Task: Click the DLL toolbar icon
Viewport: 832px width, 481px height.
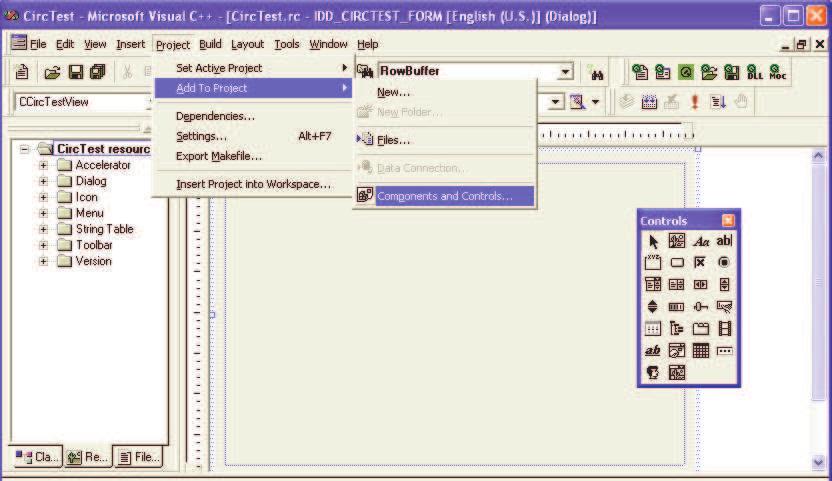Action: [755, 72]
